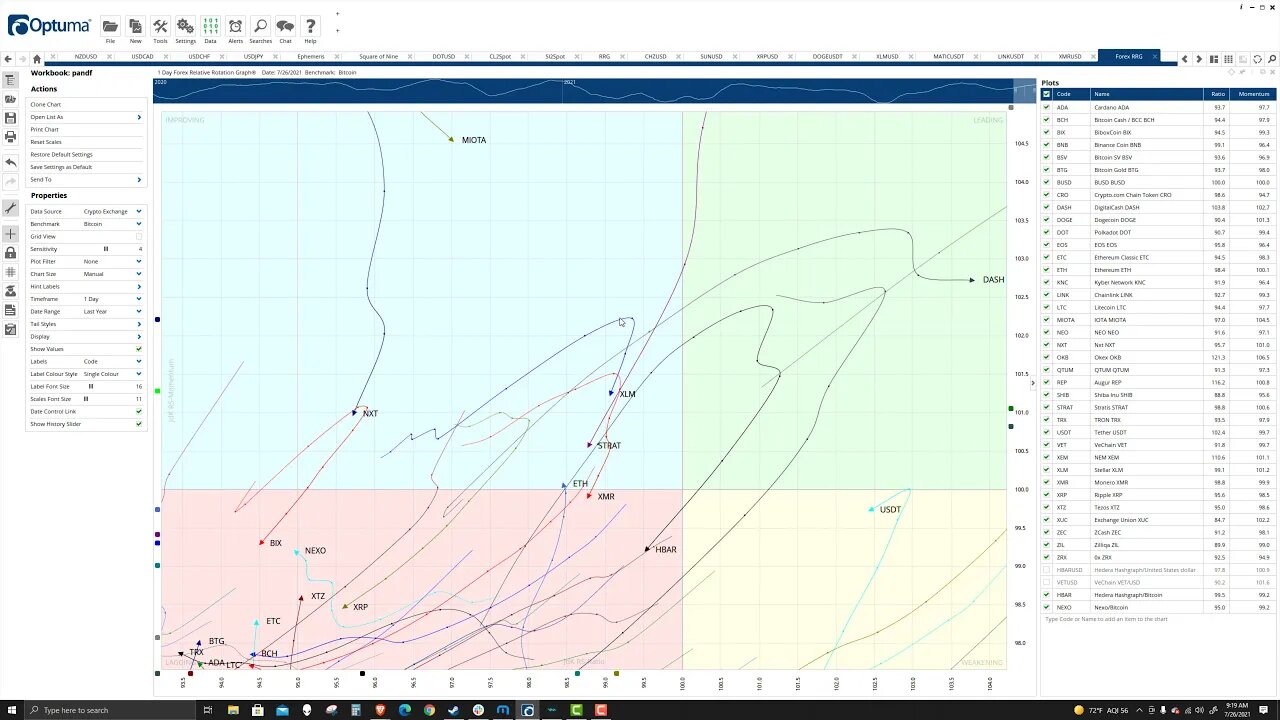1280x720 pixels.
Task: Uncheck the Cardano ADA plot checkbox
Action: click(1047, 107)
